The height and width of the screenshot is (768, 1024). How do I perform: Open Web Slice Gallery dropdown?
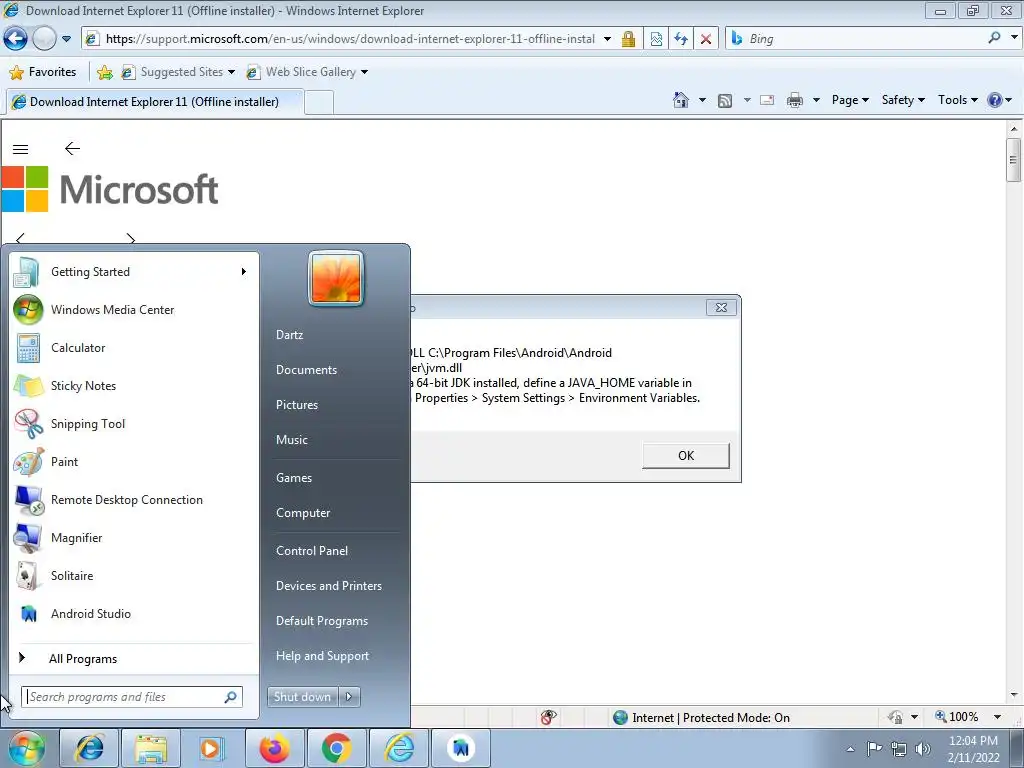pos(307,72)
